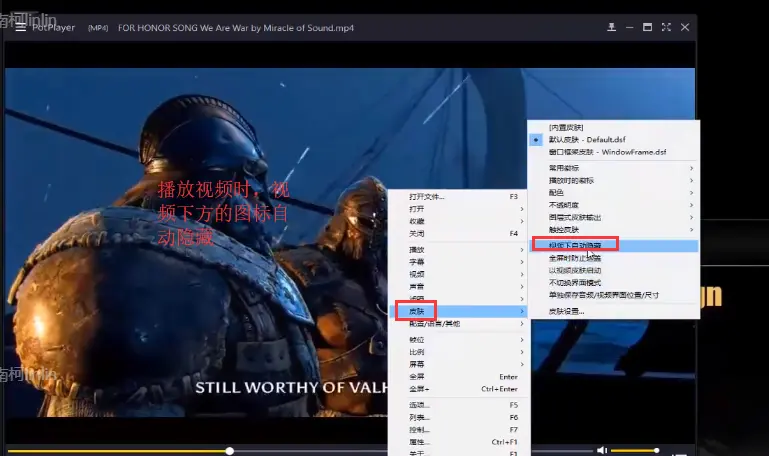
Task: Open 皮肤设置... dialog
Action: 614,311
